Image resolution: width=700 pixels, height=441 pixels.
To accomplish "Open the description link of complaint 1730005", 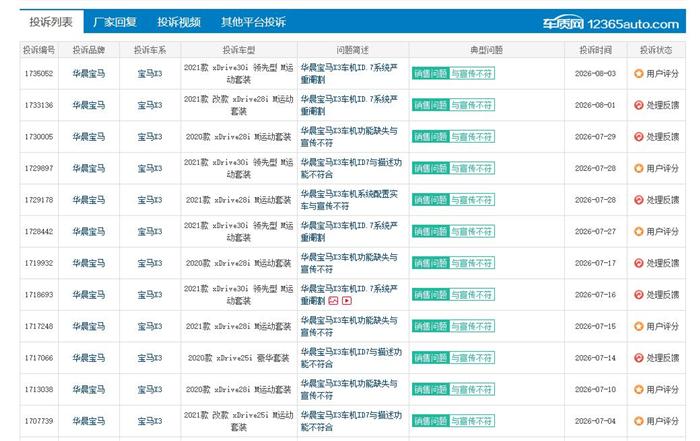I will [349, 137].
